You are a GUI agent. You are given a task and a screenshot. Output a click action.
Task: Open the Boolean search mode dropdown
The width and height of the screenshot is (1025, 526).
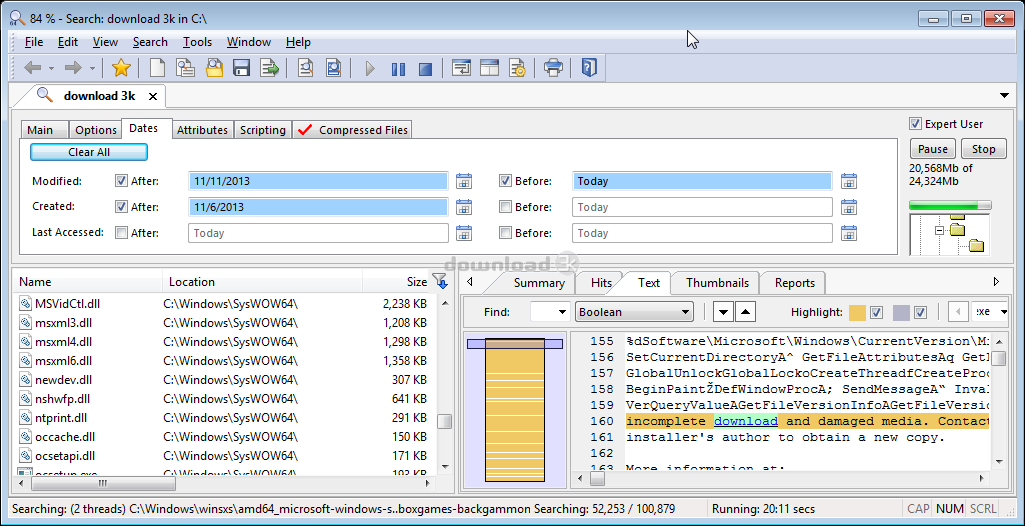(x=685, y=312)
